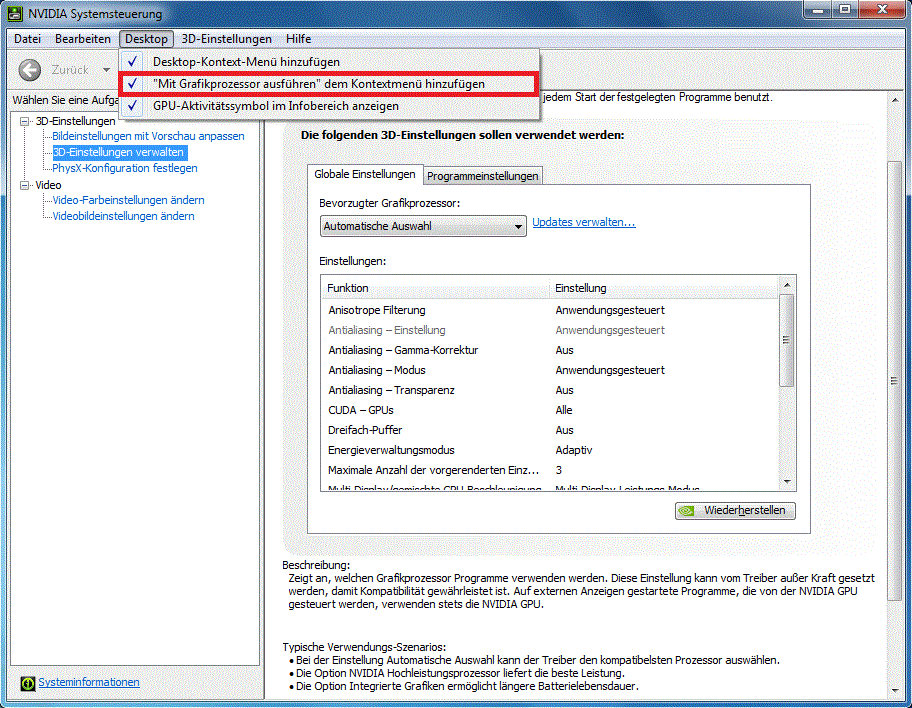
Task: Click the Adaptiv setting value
Action: pos(573,450)
